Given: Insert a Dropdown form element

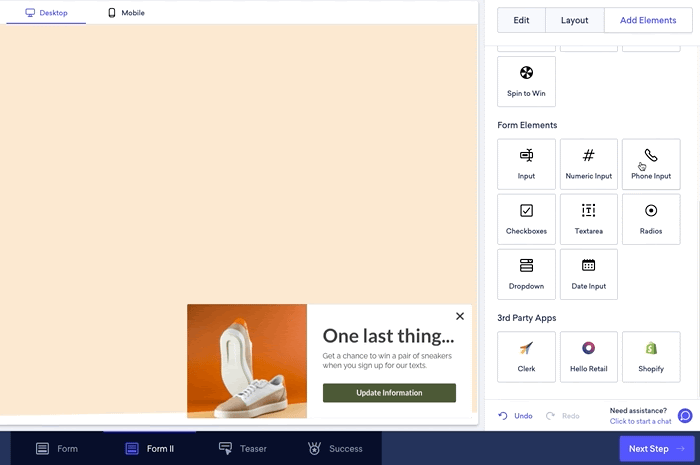Looking at the screenshot, I should click(526, 274).
